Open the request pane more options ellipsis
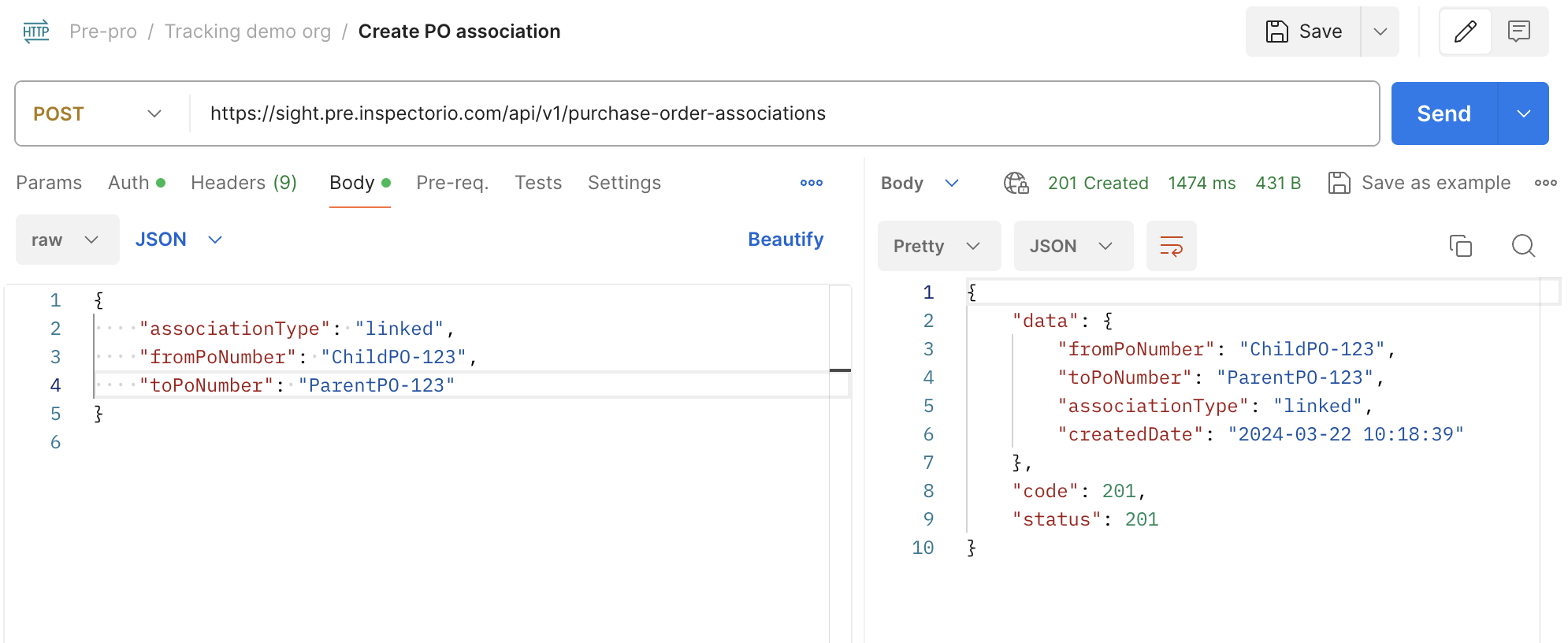 [812, 183]
